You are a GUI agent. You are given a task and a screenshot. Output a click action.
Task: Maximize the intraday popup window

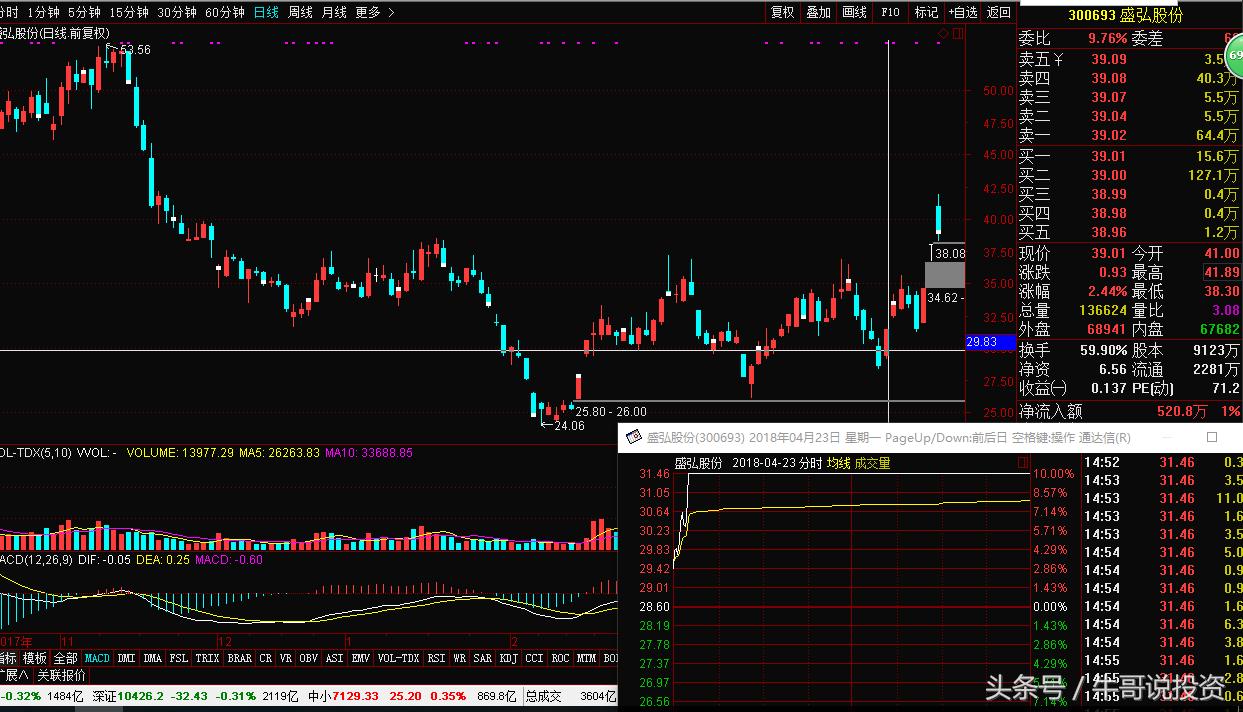tap(1212, 437)
